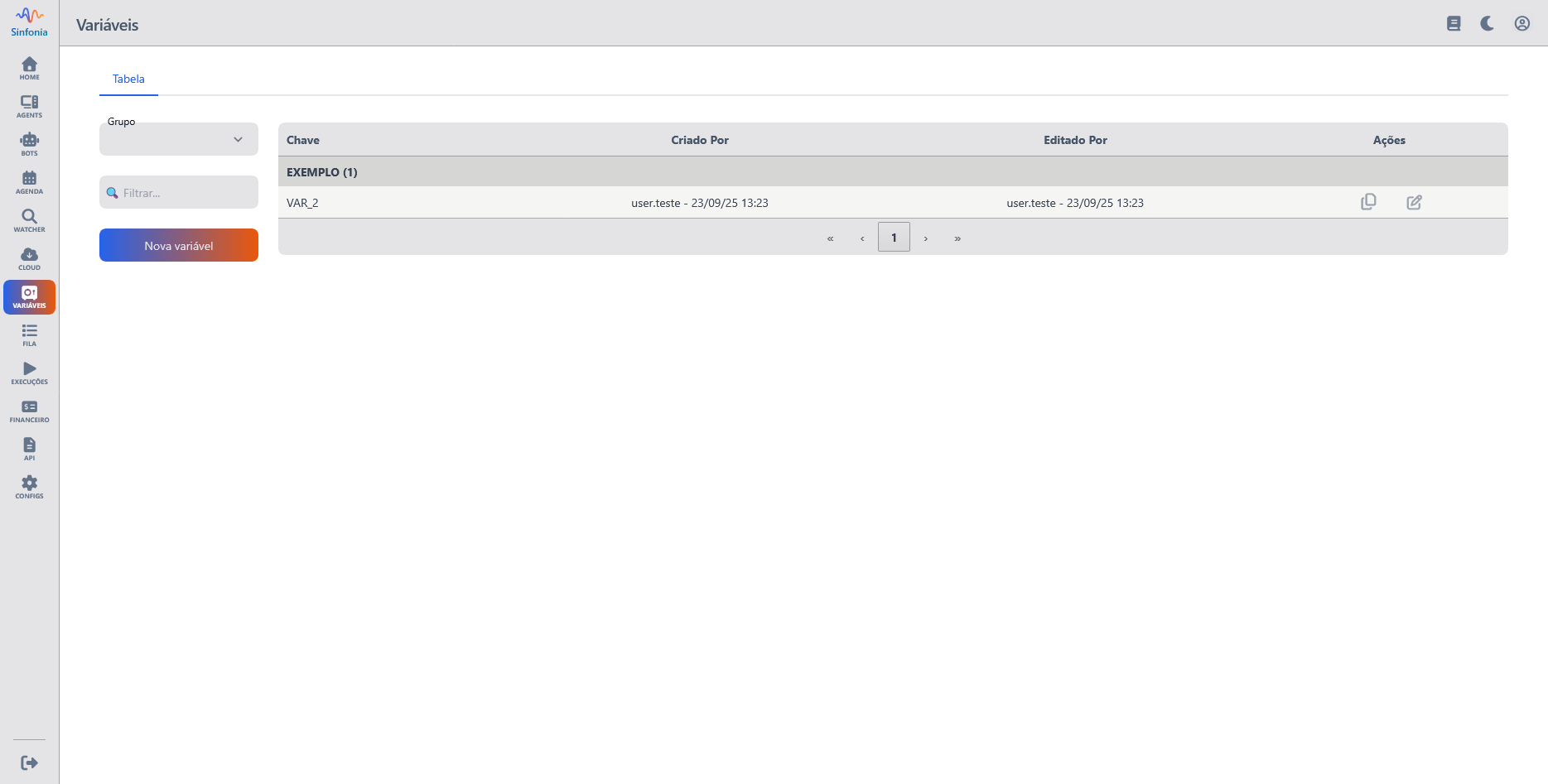Screen dimensions: 1548x784
Task: Toggle dark mode moon icon
Action: coord(1488,23)
